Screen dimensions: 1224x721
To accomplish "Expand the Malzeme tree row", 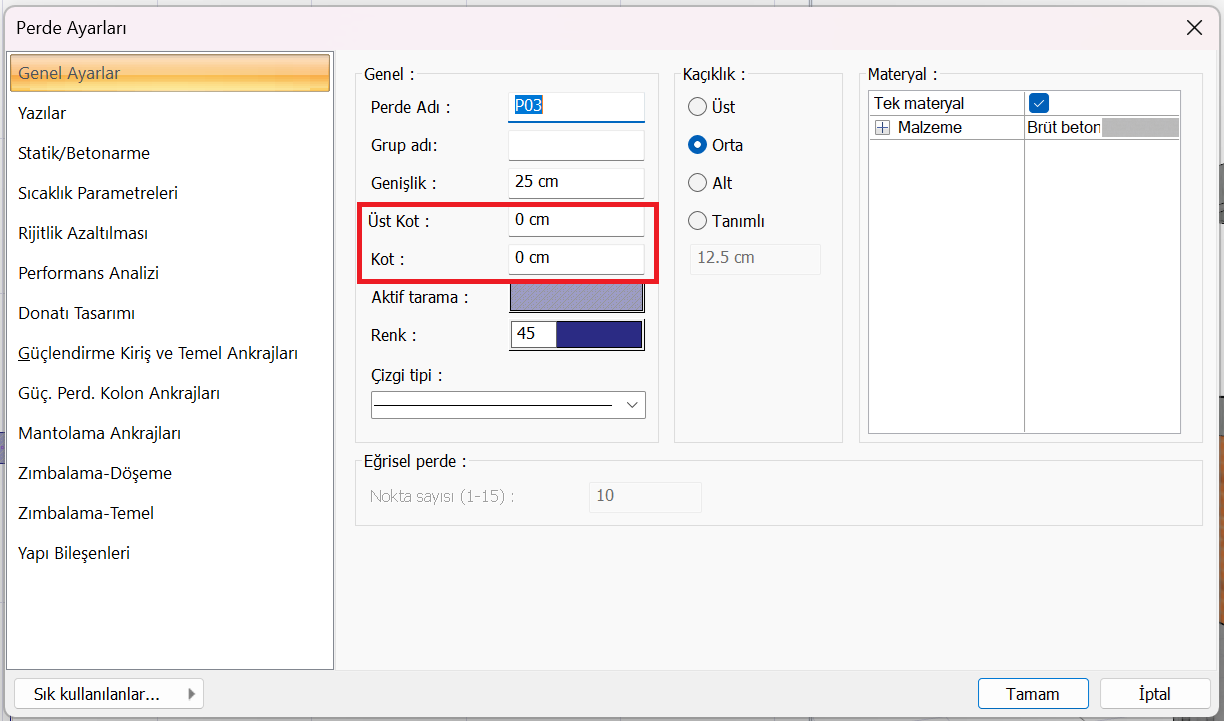I will [882, 128].
